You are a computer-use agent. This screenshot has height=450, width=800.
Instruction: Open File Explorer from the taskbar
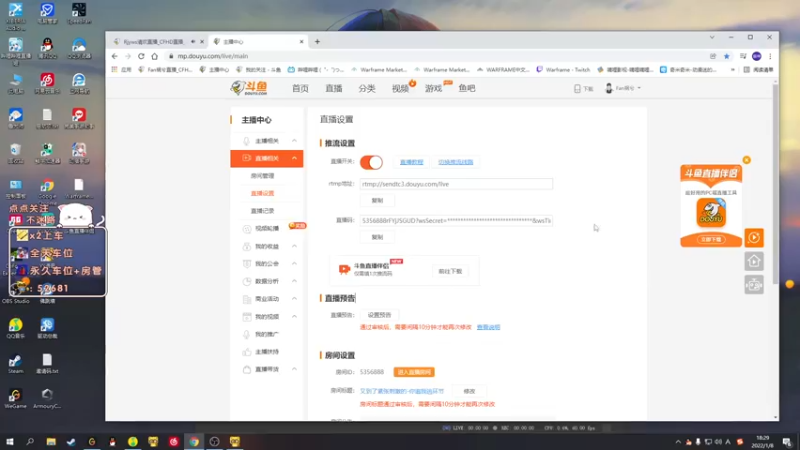pyautogui.click(x=51, y=442)
